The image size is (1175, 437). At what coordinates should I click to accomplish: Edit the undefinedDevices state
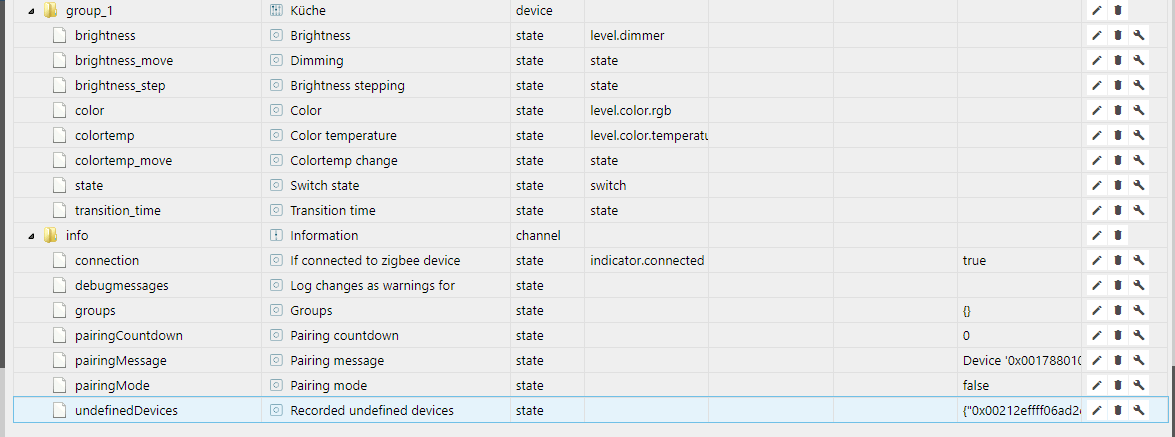(x=1097, y=410)
